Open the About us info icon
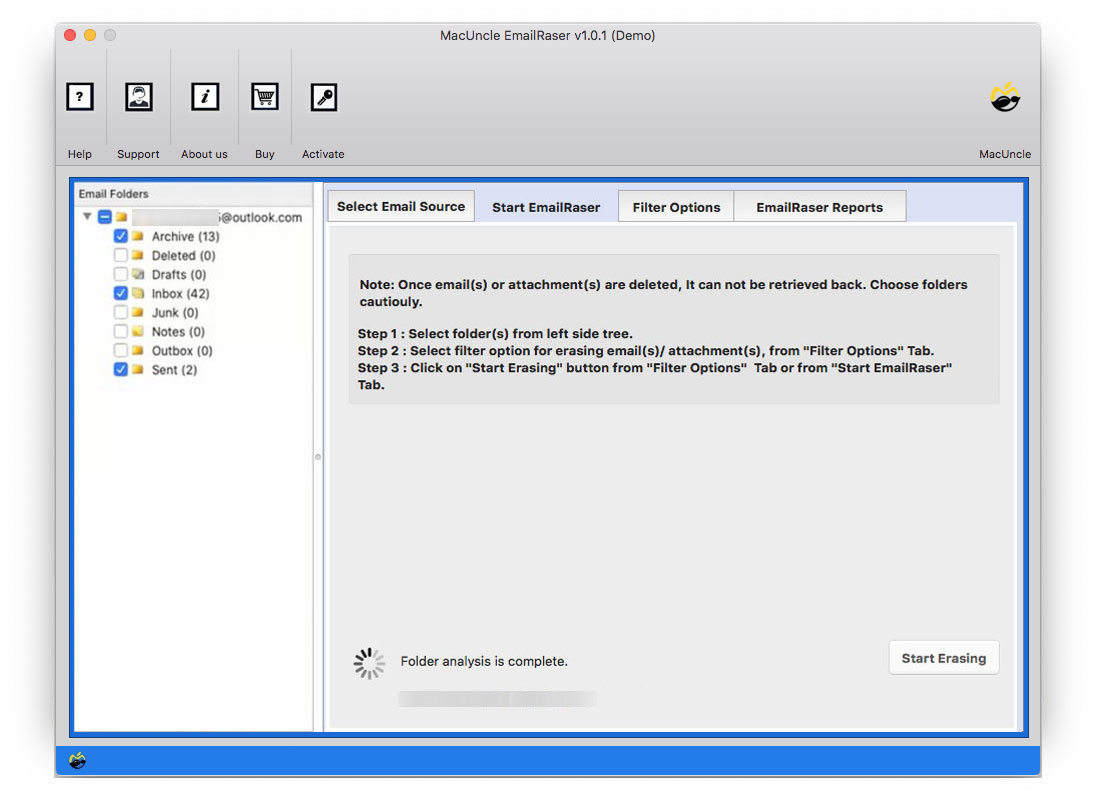The width and height of the screenshot is (1096, 799). click(x=205, y=96)
